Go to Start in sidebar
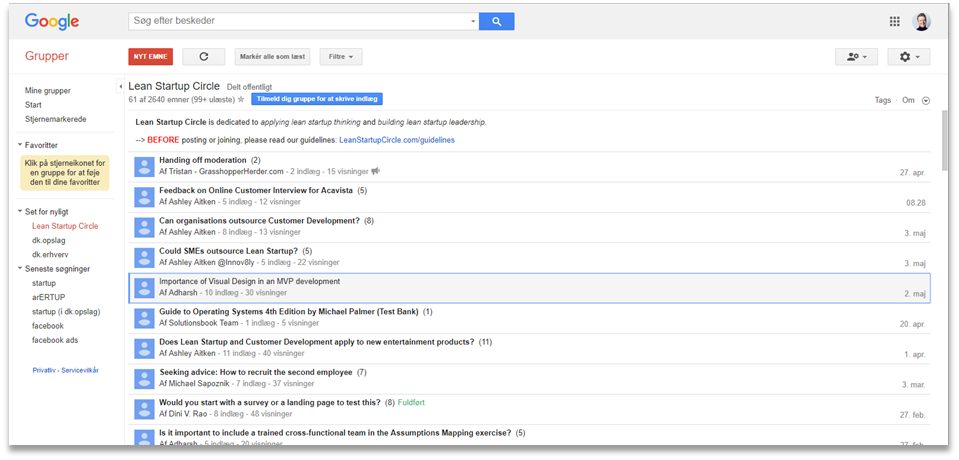Image resolution: width=959 pixels, height=460 pixels. (x=33, y=105)
